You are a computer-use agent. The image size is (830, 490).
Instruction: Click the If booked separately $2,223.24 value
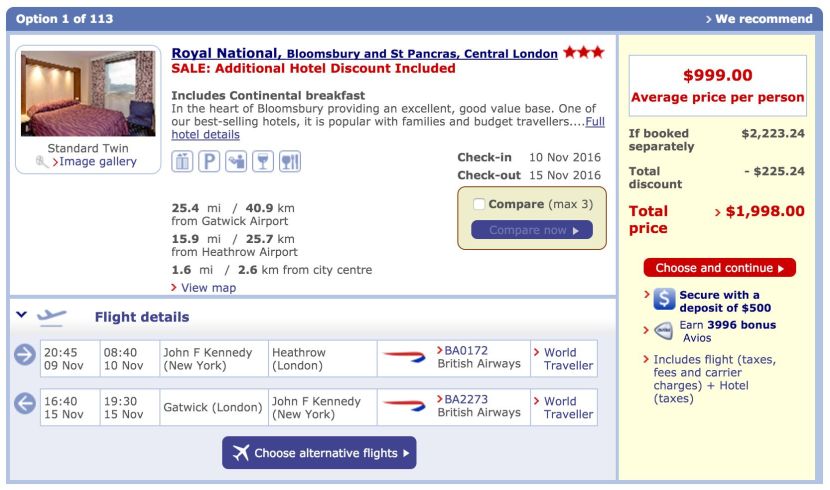(773, 133)
